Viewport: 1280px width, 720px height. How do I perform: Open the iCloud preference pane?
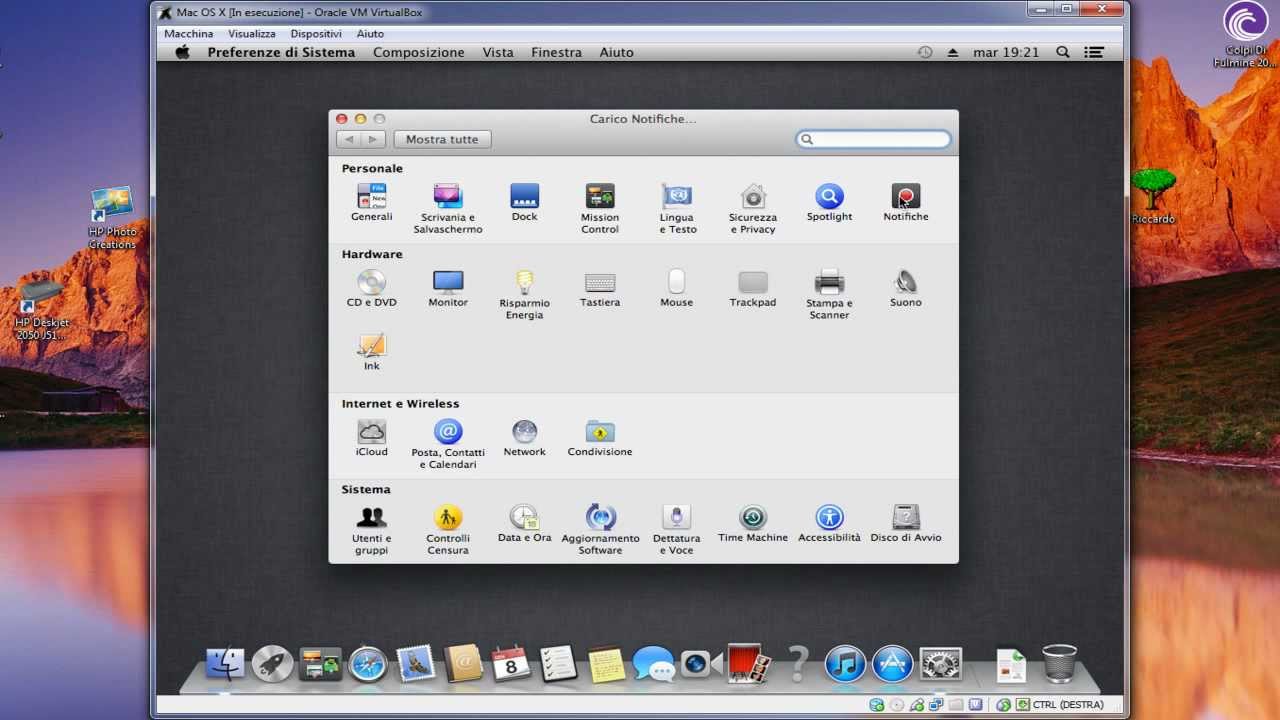pyautogui.click(x=371, y=438)
